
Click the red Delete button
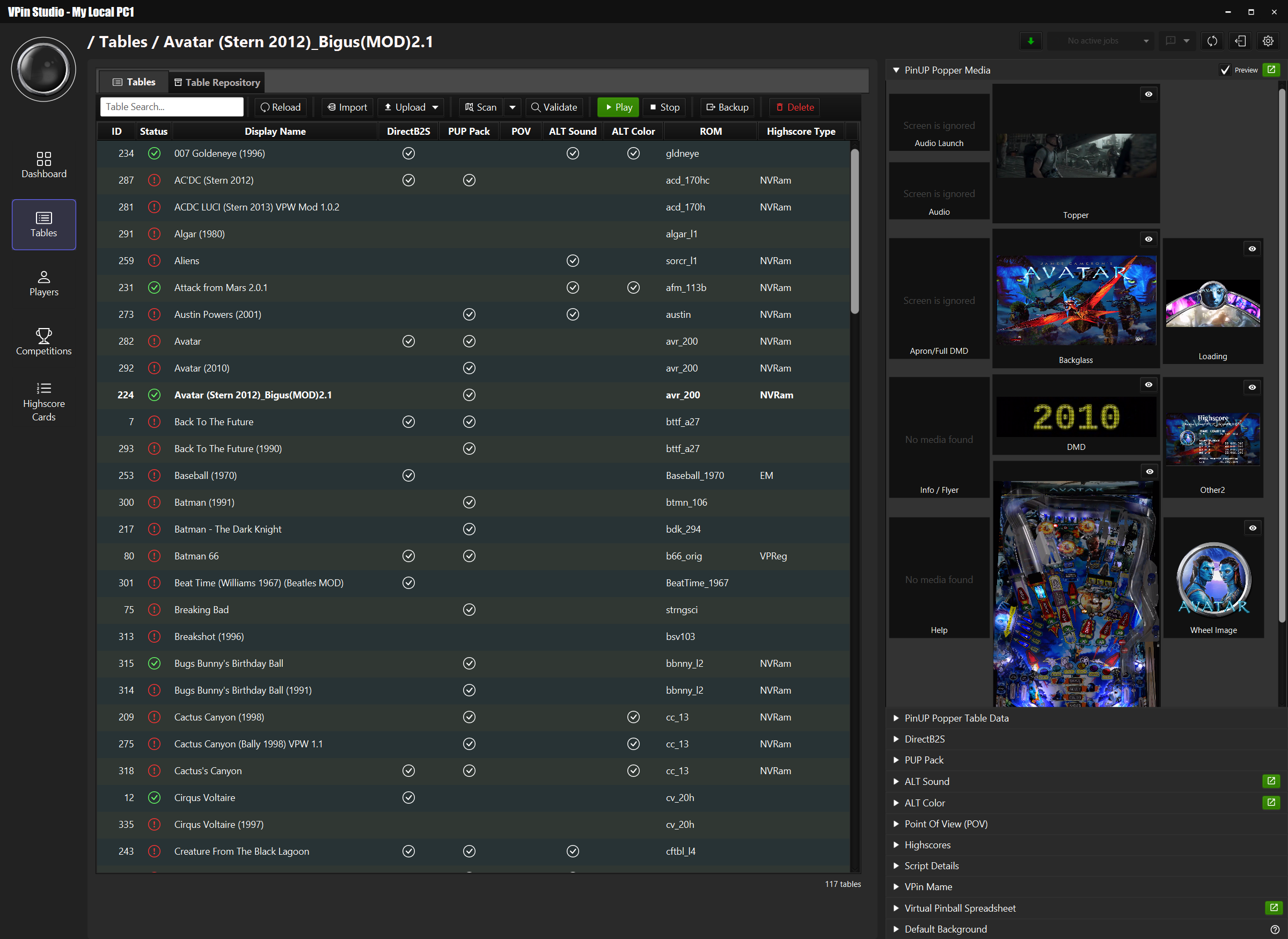(794, 107)
